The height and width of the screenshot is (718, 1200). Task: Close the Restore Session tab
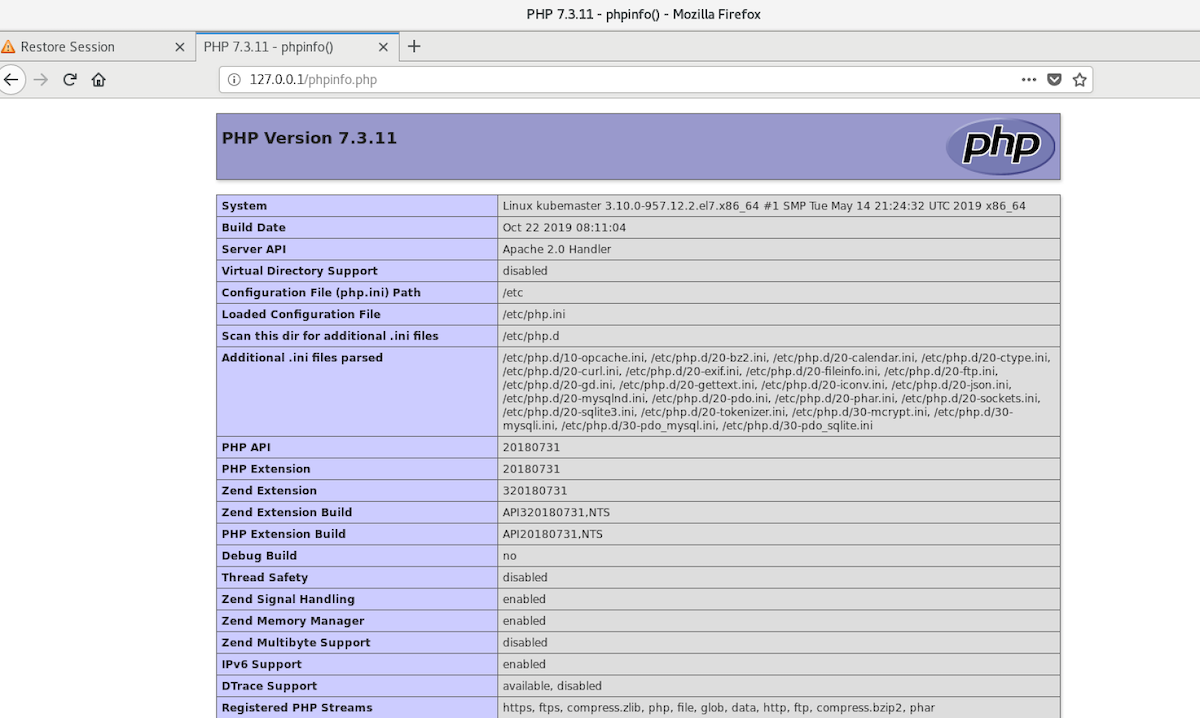point(180,47)
